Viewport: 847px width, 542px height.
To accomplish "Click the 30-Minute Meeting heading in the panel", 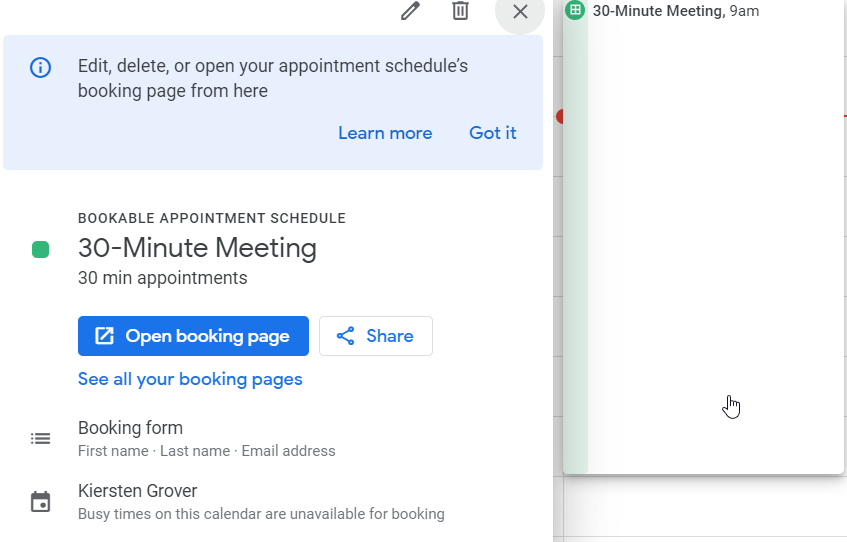I will (197, 248).
